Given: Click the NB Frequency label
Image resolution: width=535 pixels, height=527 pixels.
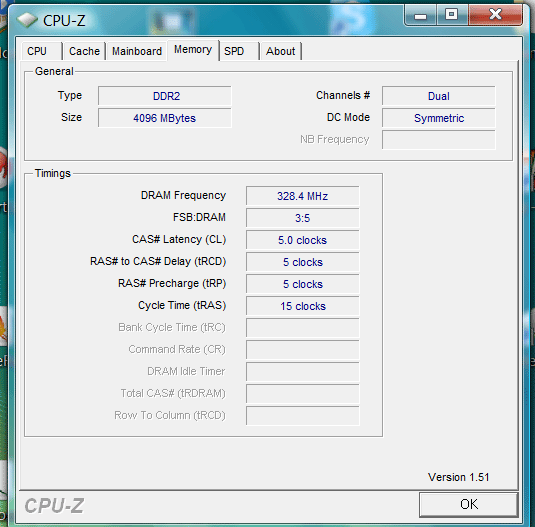Looking at the screenshot, I should pyautogui.click(x=334, y=140).
